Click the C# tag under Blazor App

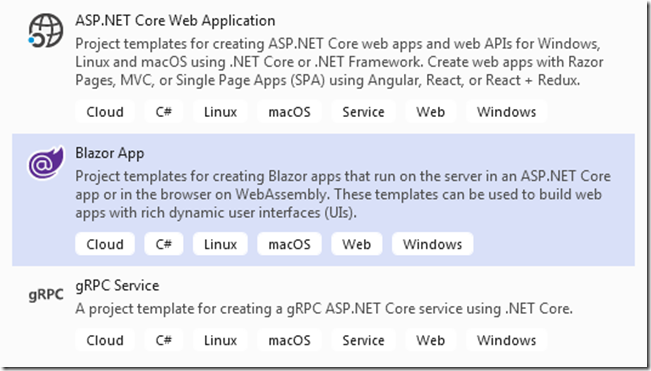point(164,244)
